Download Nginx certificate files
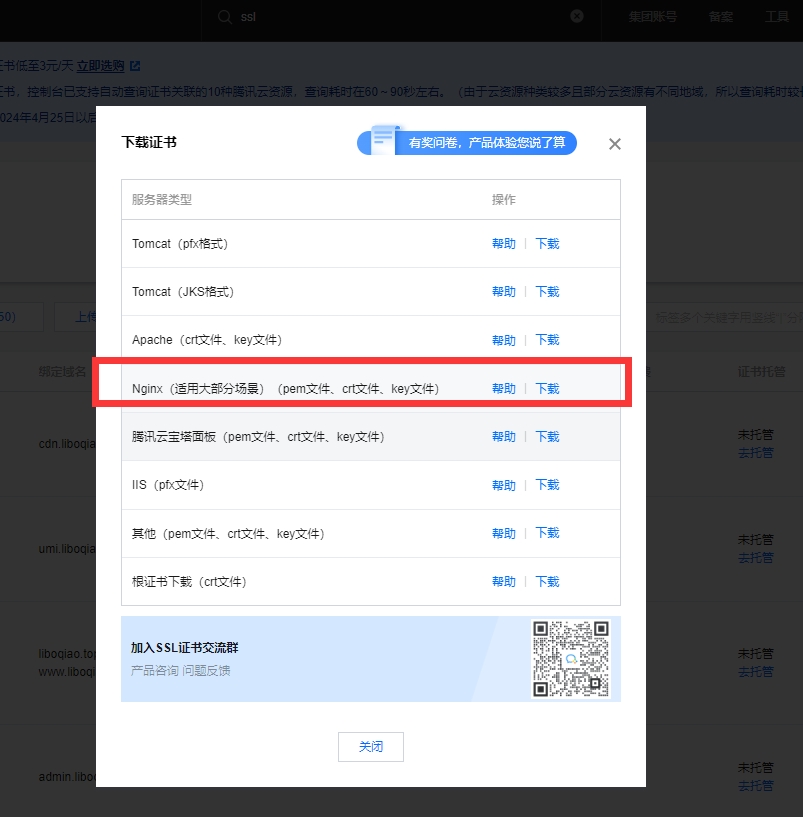The height and width of the screenshot is (817, 803). [x=547, y=389]
